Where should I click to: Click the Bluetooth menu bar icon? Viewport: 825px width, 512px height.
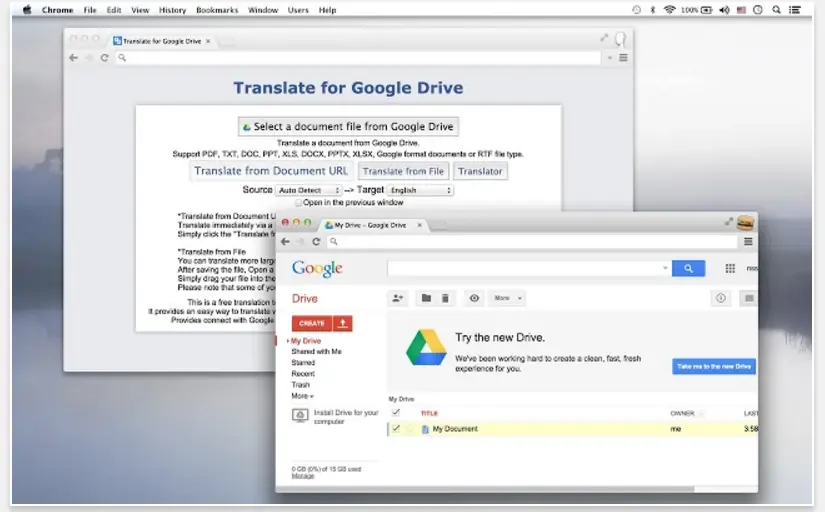(x=652, y=9)
